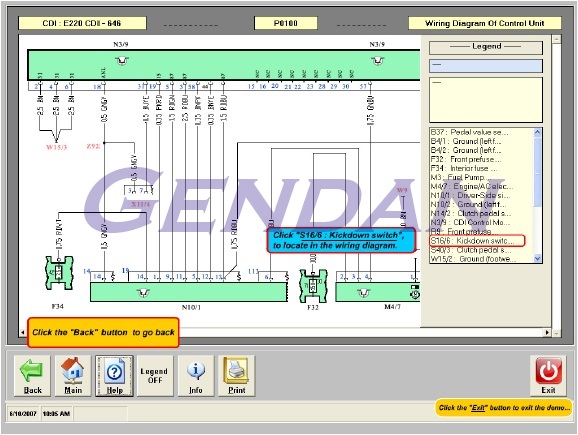Select F32 Front prefuse entry

click(x=466, y=159)
